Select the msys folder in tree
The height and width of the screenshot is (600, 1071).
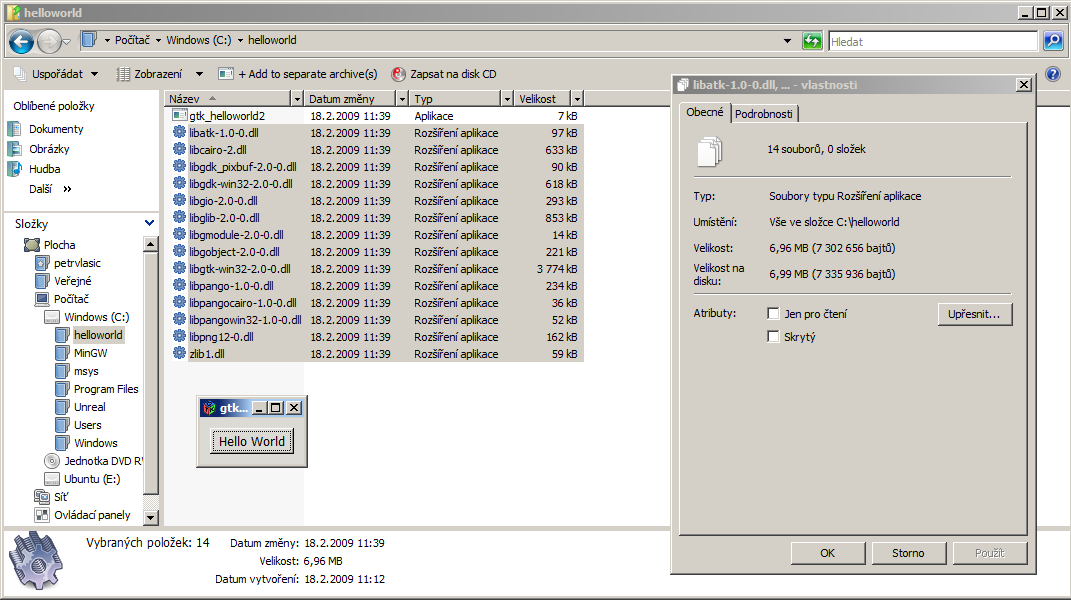[x=86, y=371]
